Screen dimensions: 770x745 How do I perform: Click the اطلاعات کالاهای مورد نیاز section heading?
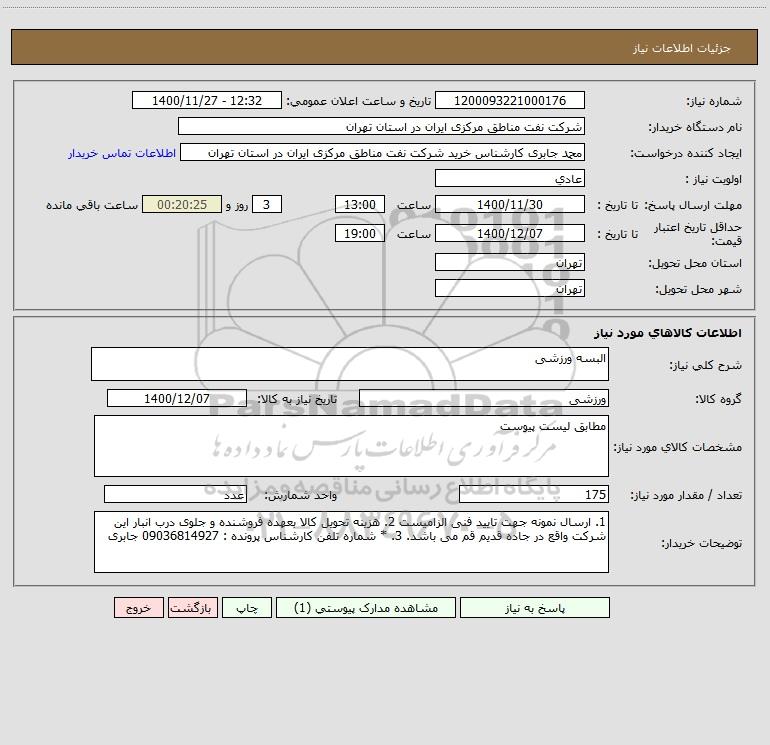(x=667, y=333)
